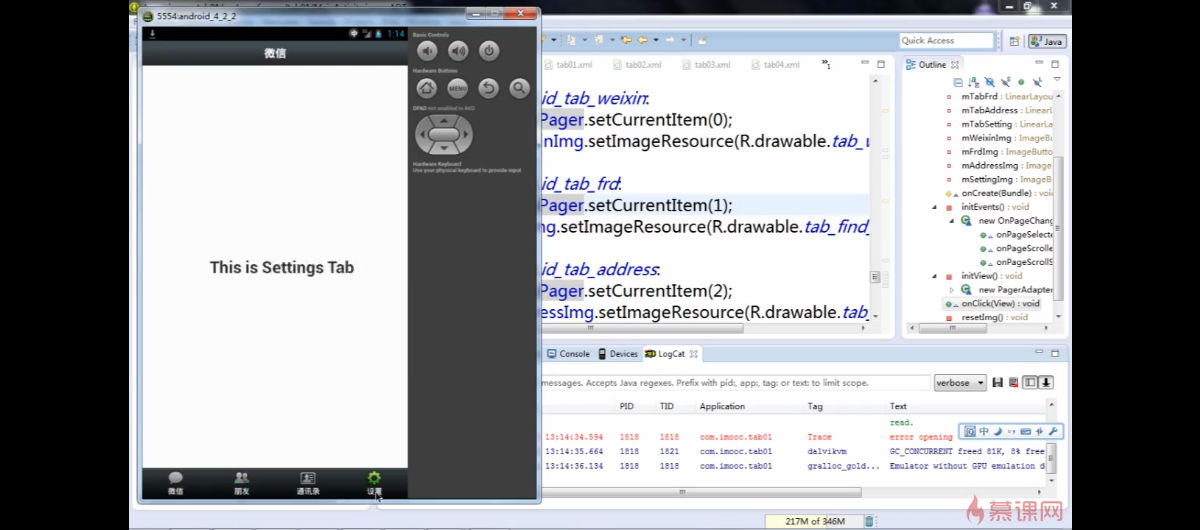Save LogCat messages via disk icon
This screenshot has height=530, width=1200.
(x=998, y=383)
